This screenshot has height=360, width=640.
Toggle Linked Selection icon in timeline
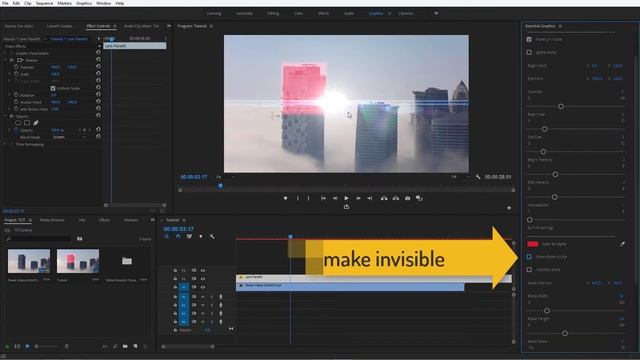pyautogui.click(x=189, y=236)
